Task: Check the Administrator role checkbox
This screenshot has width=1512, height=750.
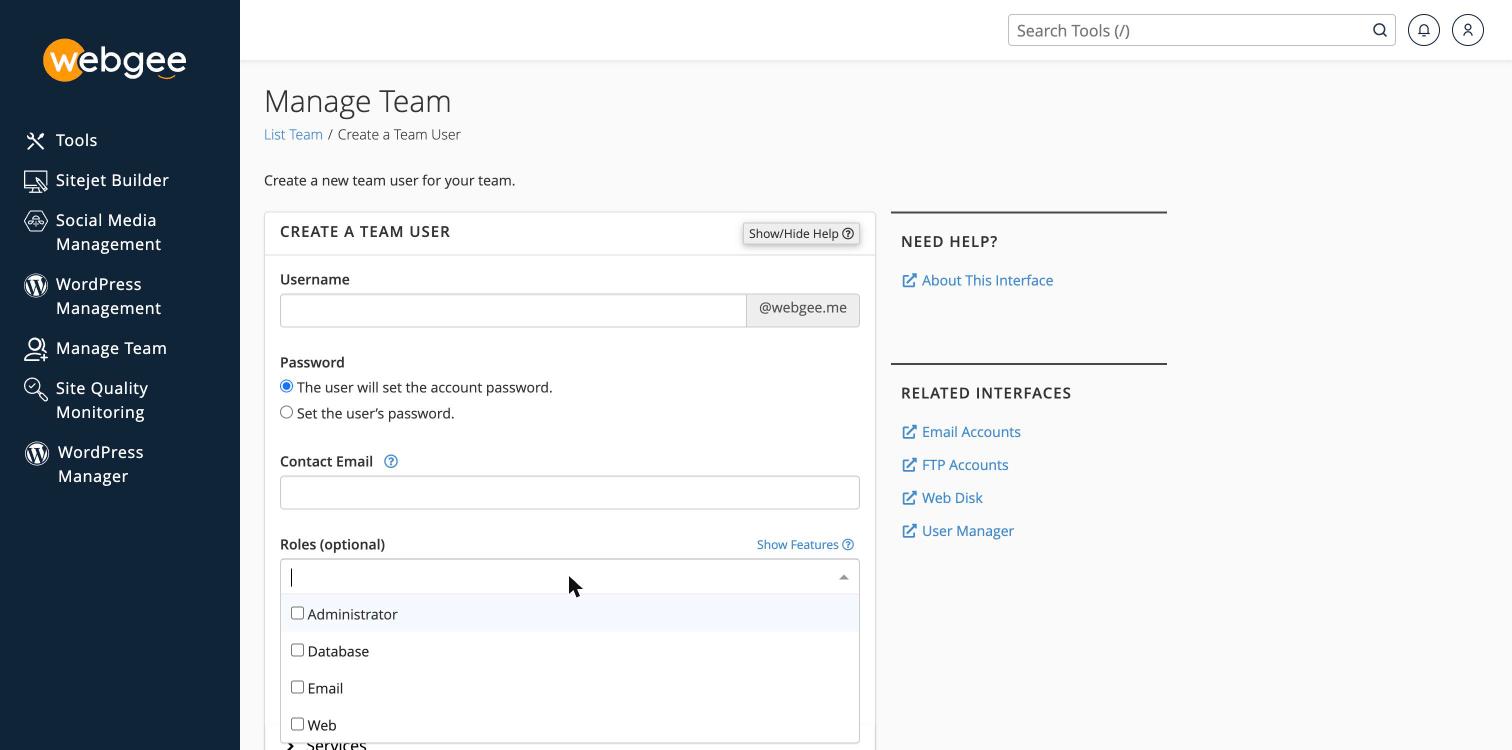Action: 297,613
